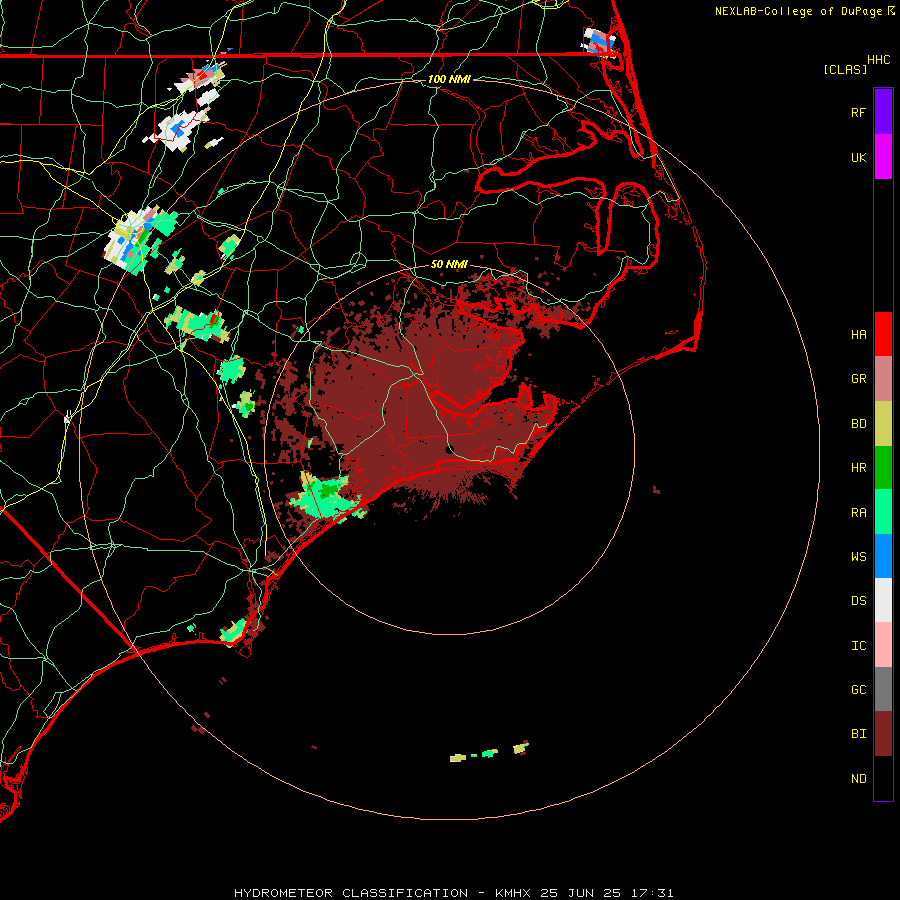Click the KMHX station identifier
The width and height of the screenshot is (900, 900).
click(513, 893)
